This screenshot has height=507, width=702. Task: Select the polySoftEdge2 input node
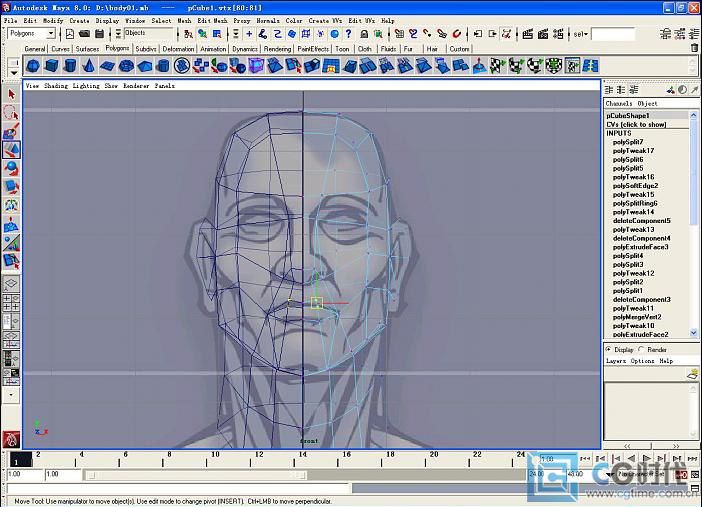[x=636, y=186]
